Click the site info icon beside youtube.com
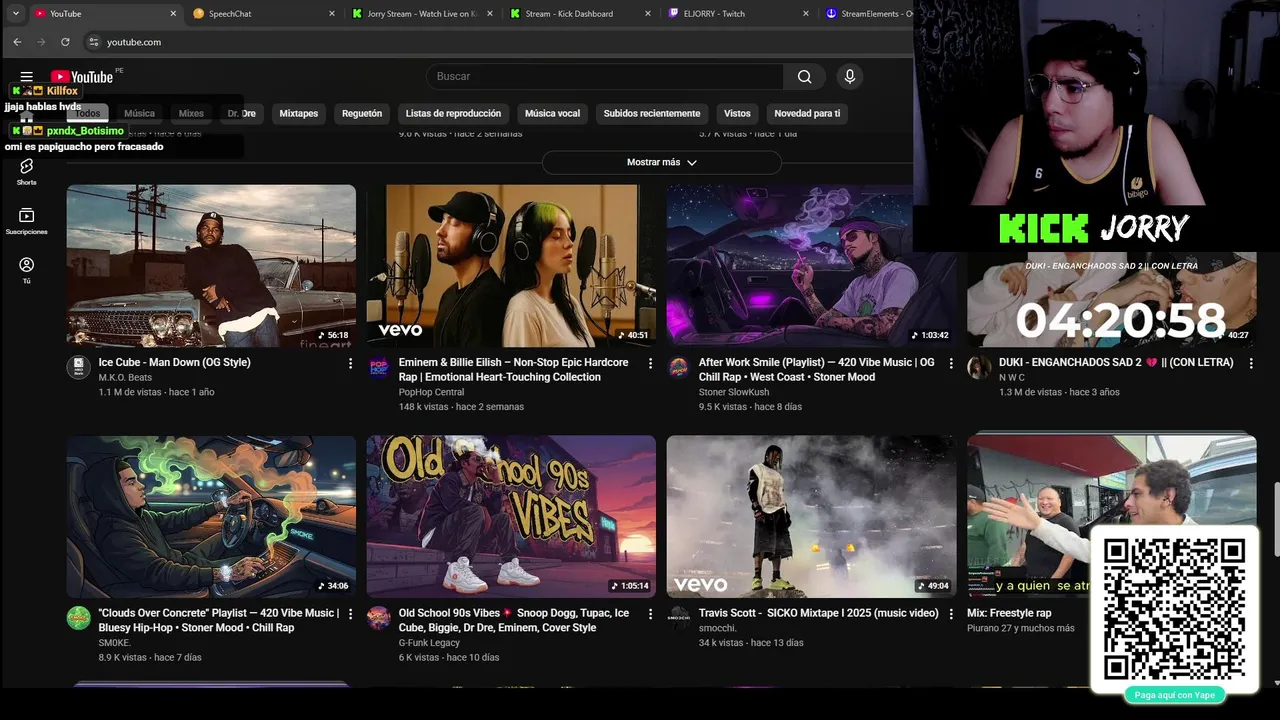This screenshot has height=720, width=1280. [94, 42]
